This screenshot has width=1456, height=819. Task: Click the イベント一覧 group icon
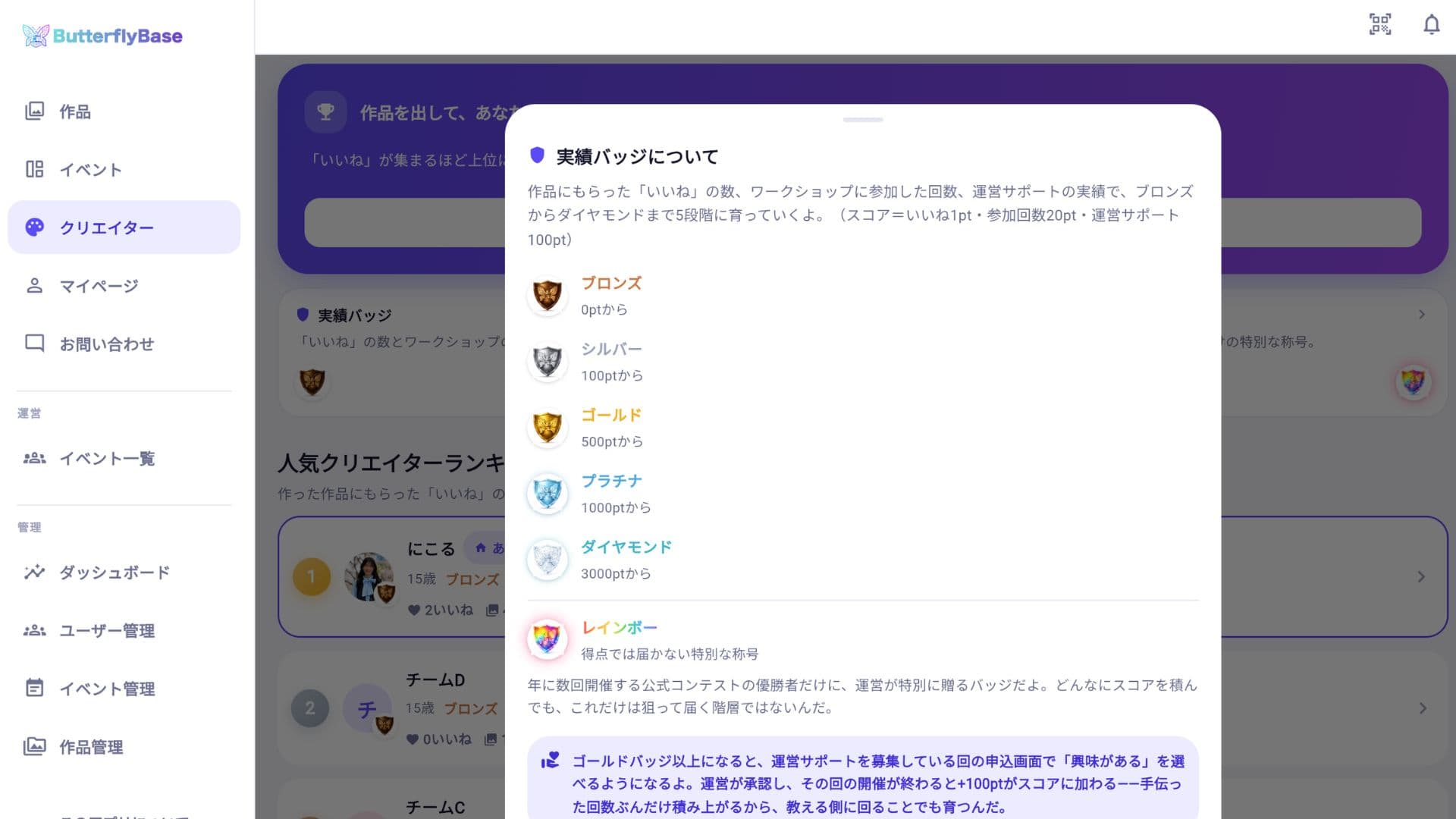click(x=34, y=458)
